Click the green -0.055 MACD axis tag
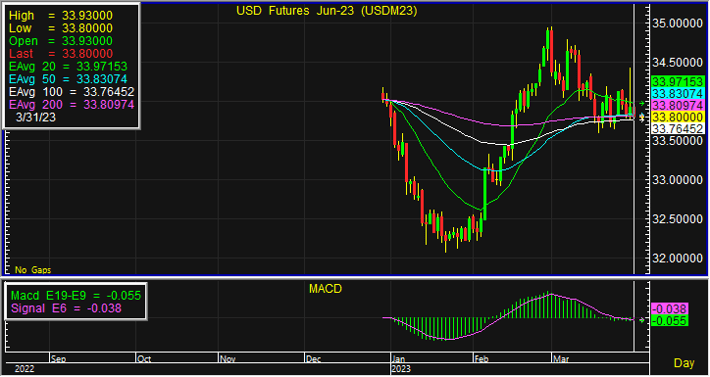The height and width of the screenshot is (377, 710). 669,320
